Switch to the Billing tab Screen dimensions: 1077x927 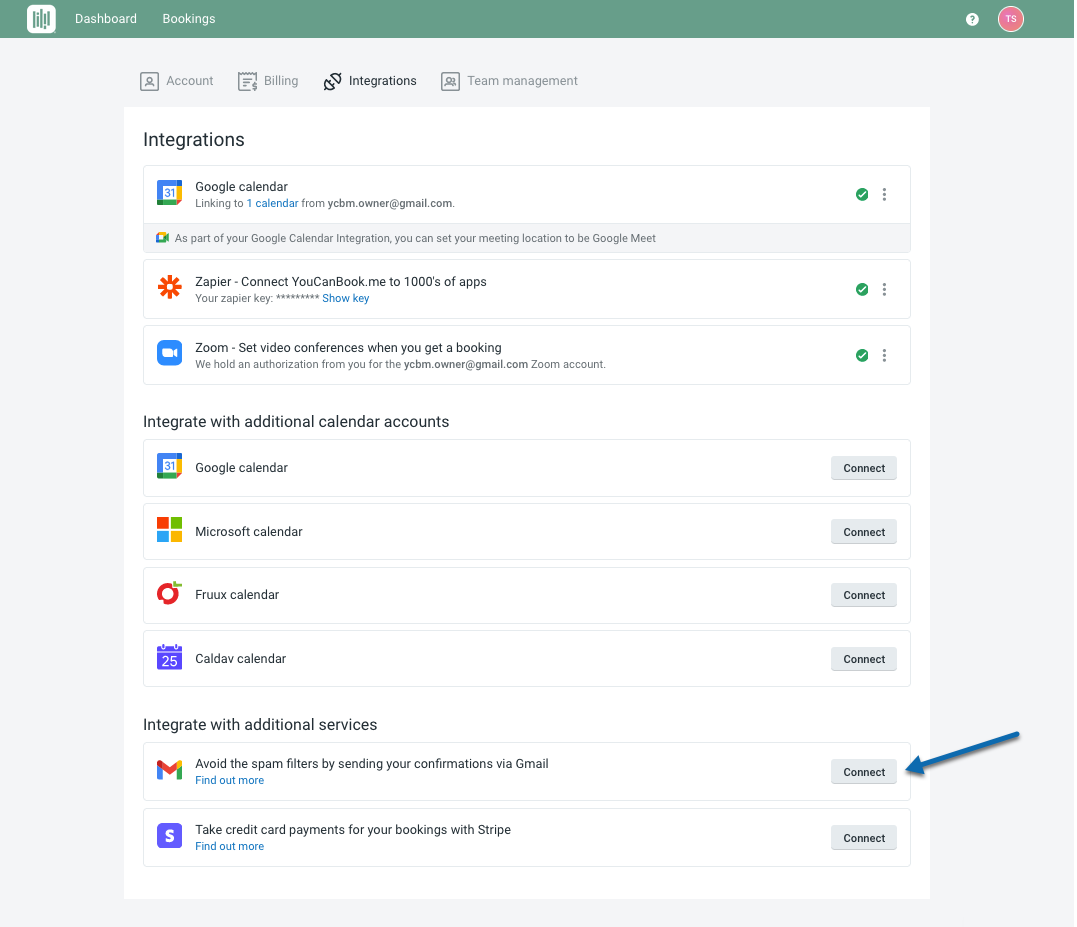click(267, 81)
